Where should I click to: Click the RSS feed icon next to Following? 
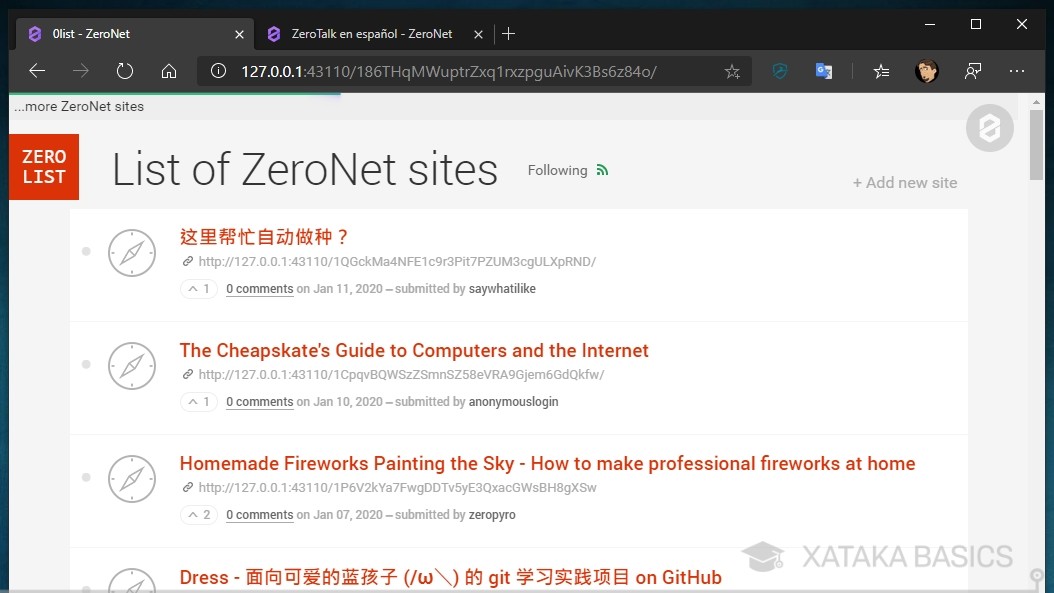click(x=601, y=170)
